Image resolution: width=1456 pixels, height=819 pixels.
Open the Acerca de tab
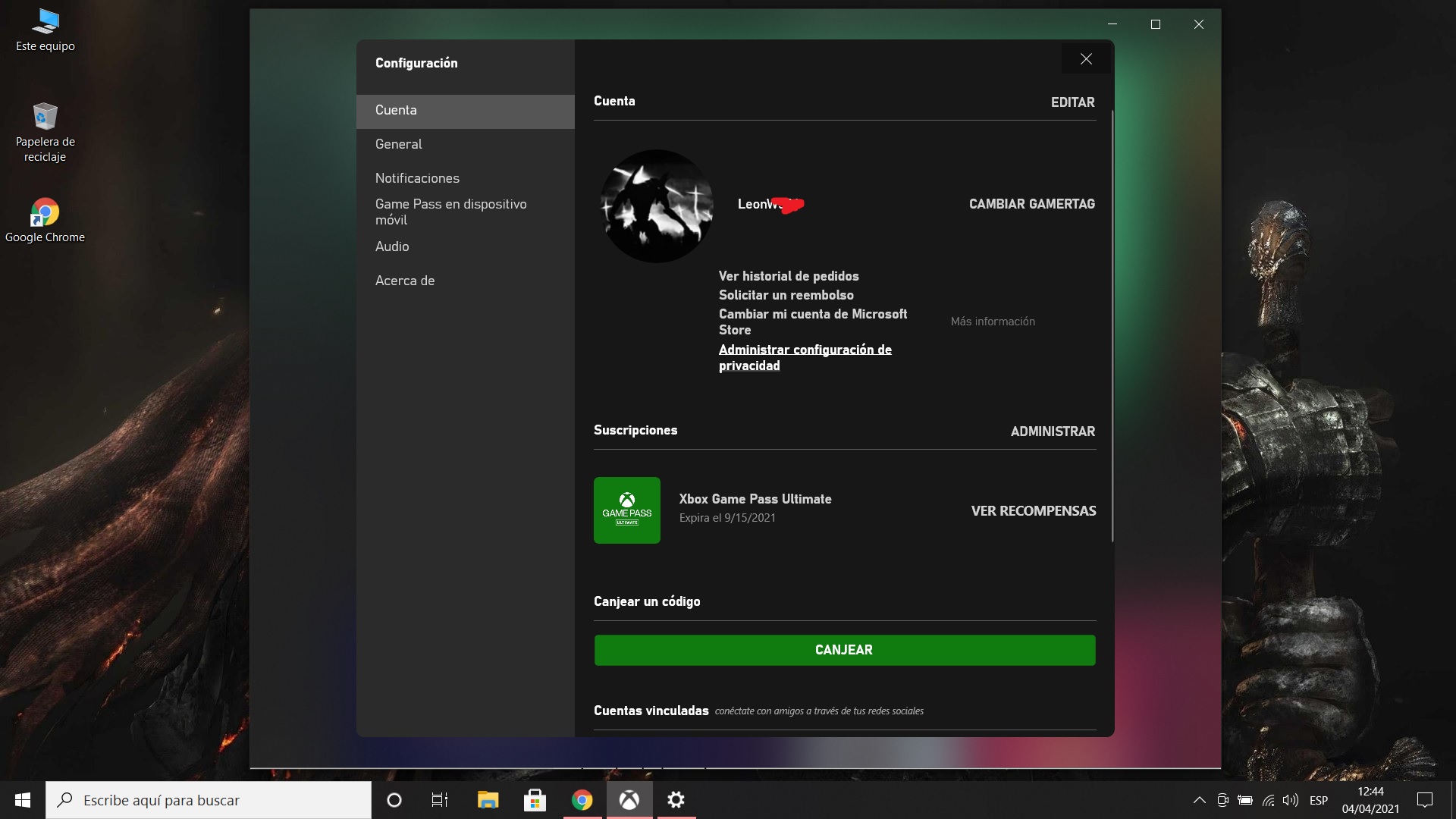pyautogui.click(x=466, y=281)
